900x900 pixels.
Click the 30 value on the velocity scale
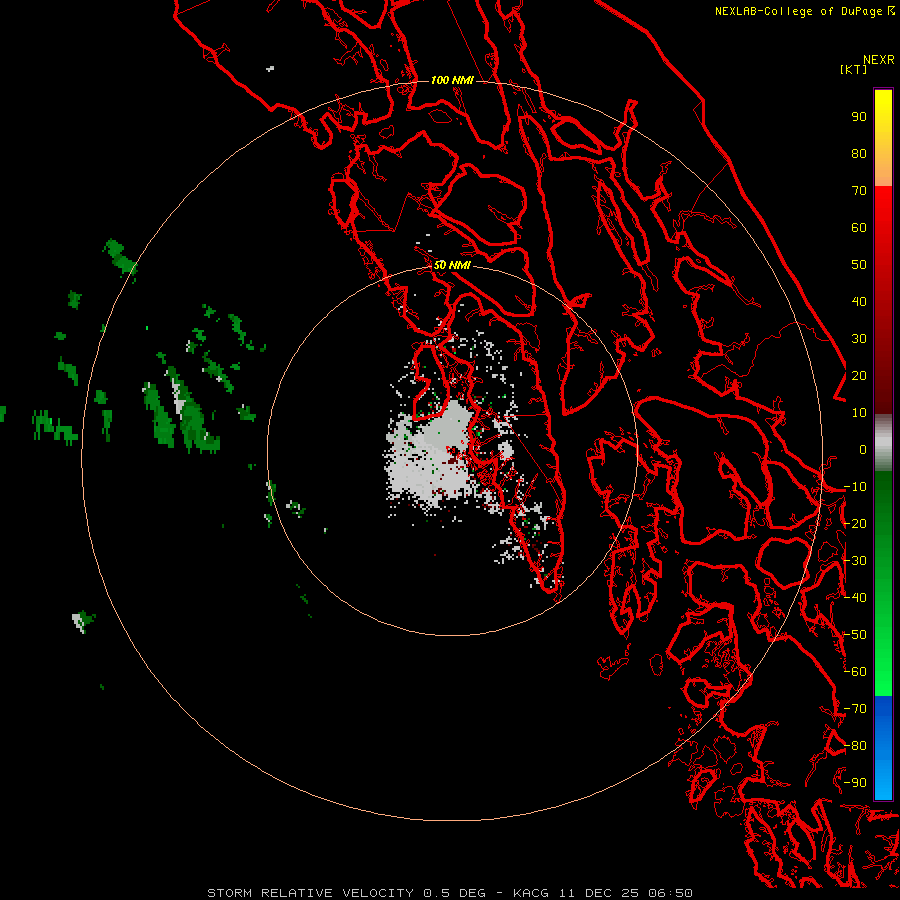click(859, 339)
